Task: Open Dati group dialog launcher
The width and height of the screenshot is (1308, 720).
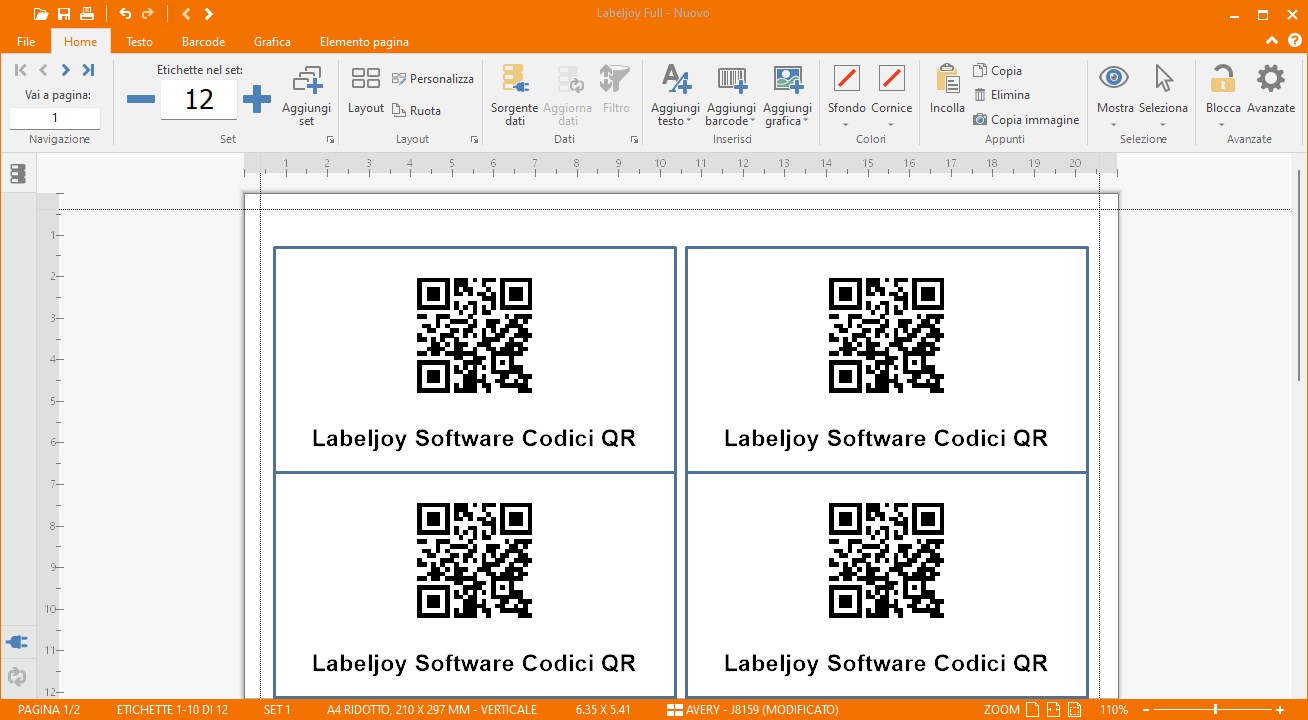Action: 634,140
